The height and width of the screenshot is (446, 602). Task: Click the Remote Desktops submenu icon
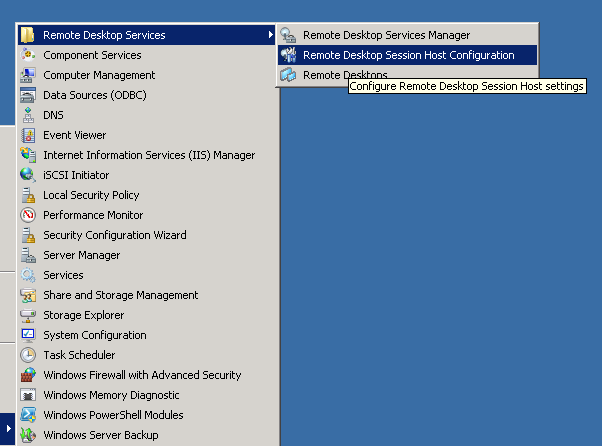pos(288,75)
